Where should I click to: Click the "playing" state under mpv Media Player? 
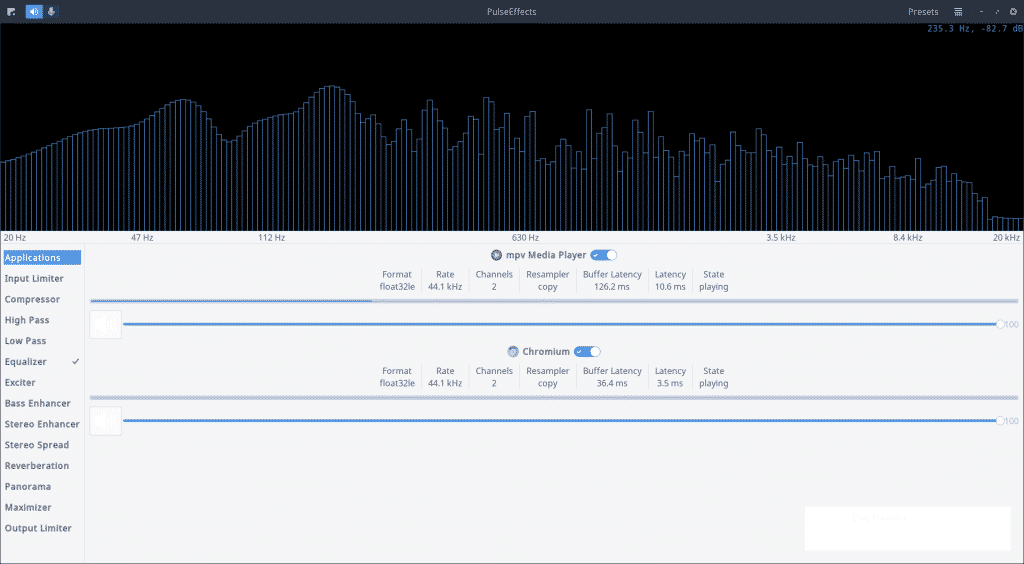713,287
